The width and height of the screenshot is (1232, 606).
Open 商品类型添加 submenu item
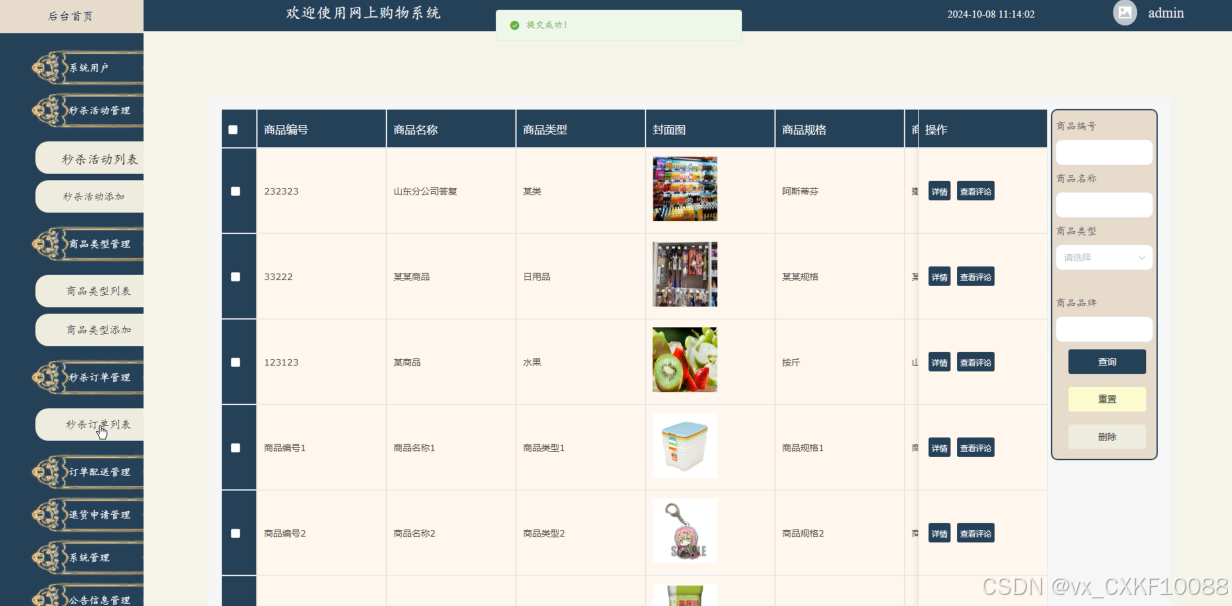[90, 329]
